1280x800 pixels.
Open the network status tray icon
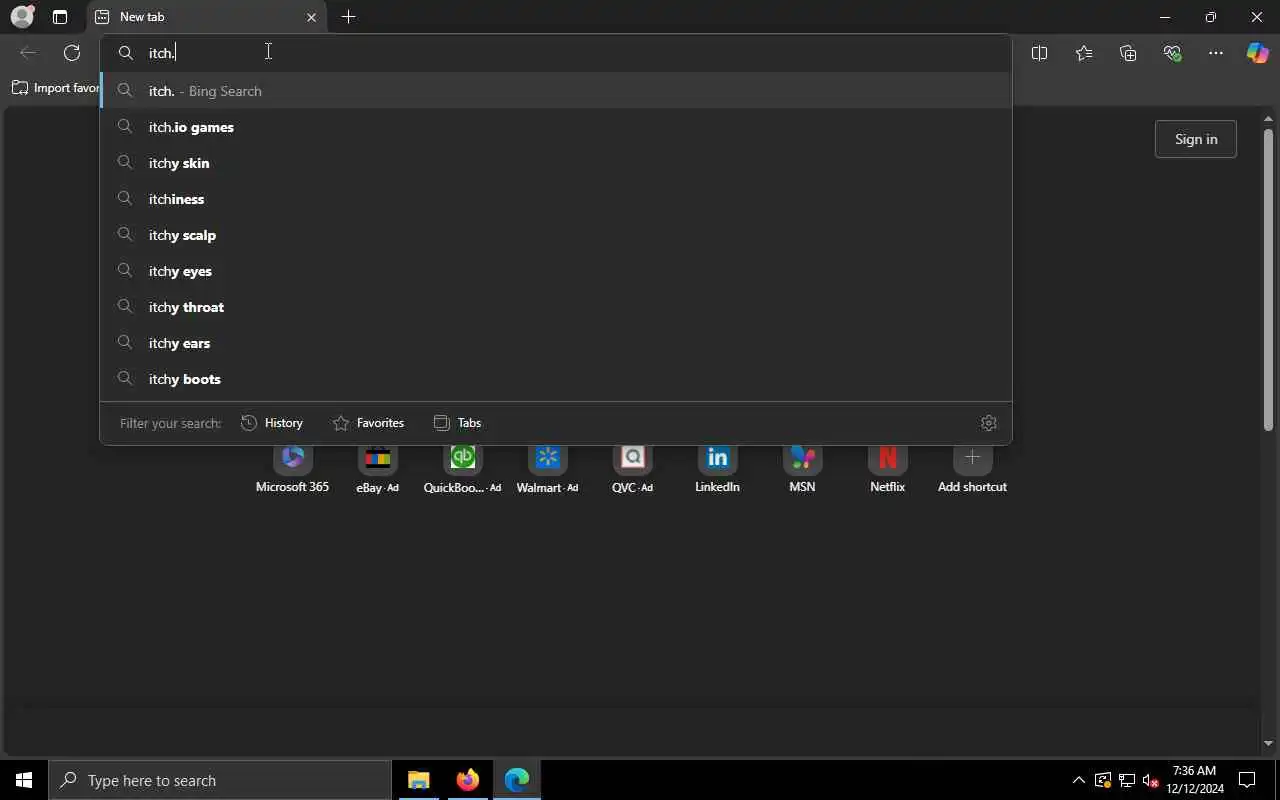pos(1126,780)
